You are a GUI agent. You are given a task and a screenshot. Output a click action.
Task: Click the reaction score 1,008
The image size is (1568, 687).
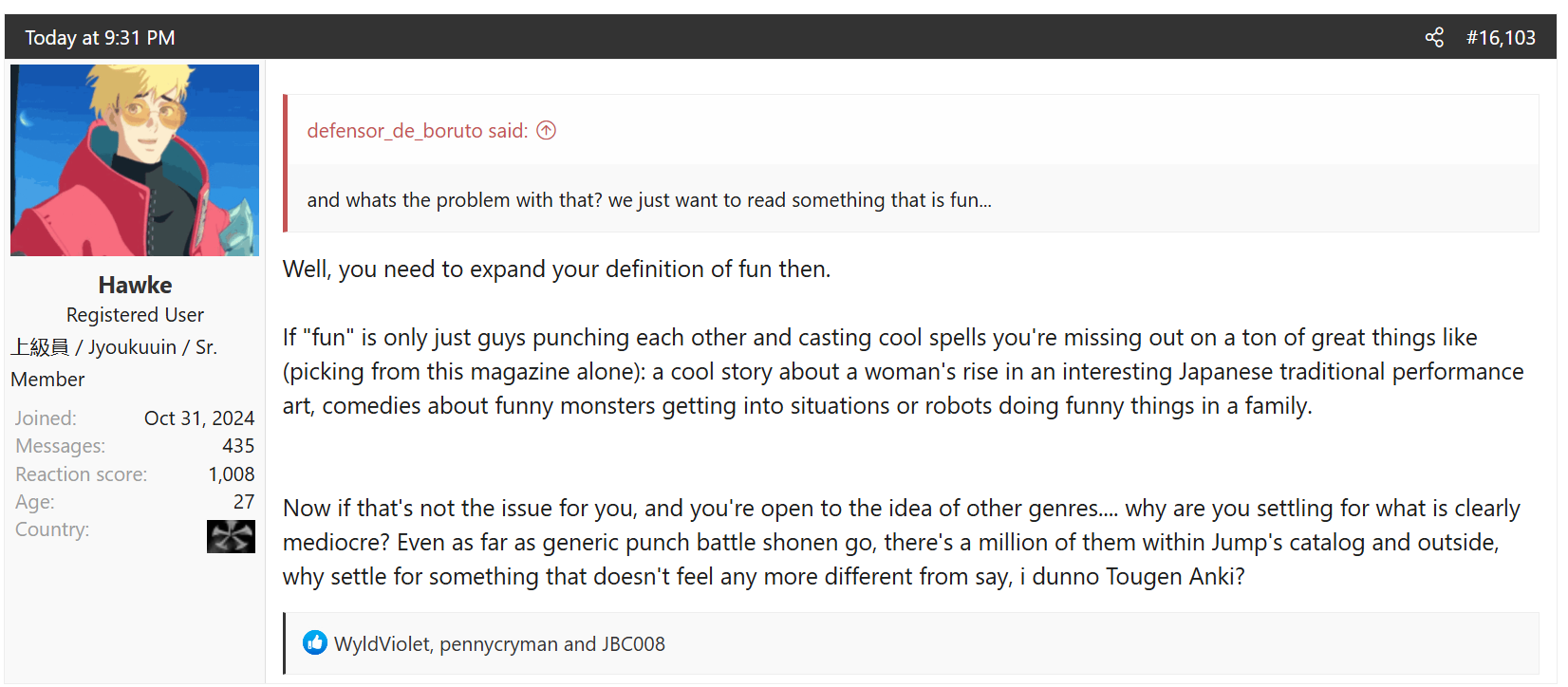[x=232, y=474]
